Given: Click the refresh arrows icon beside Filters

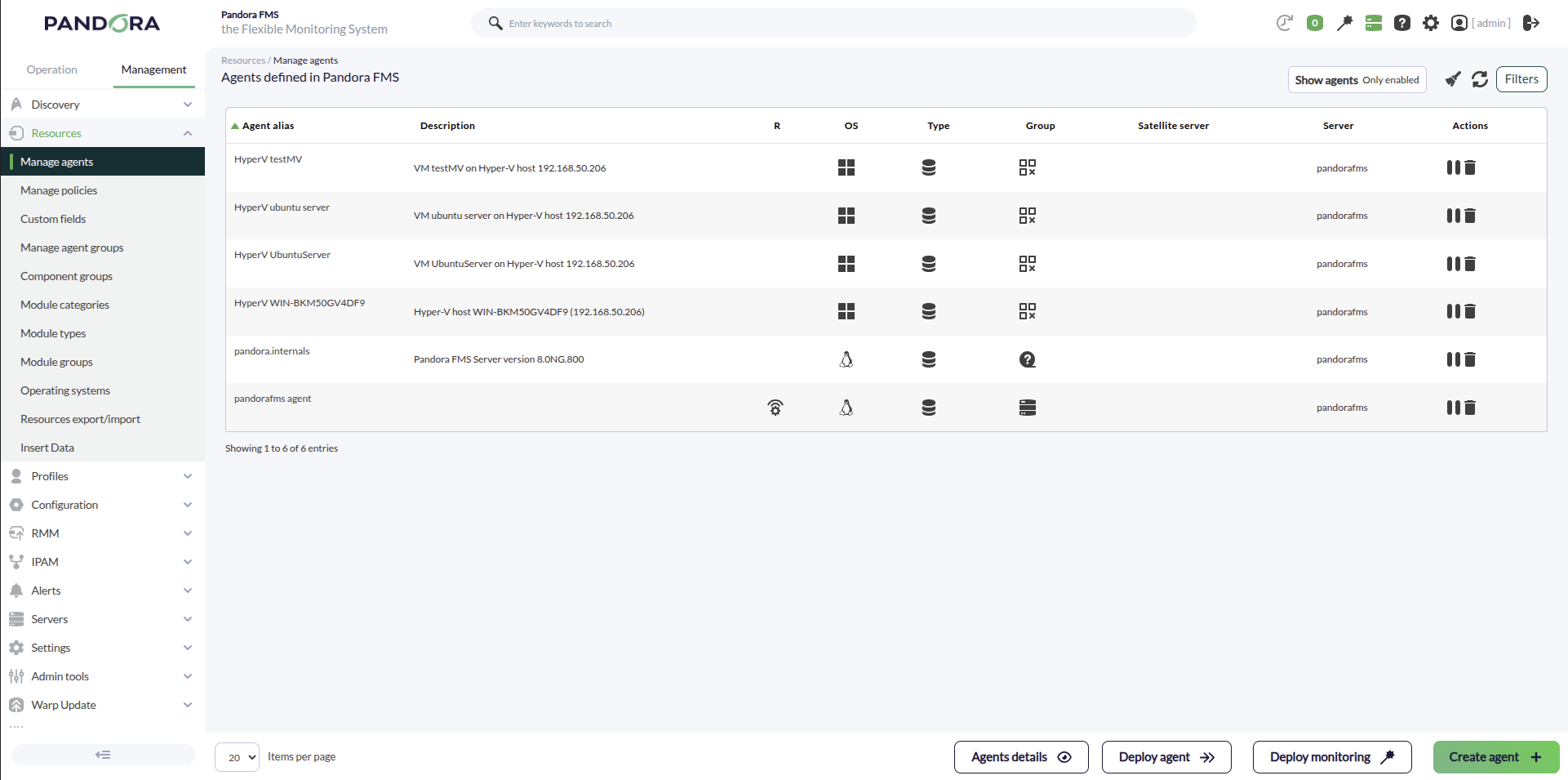Looking at the screenshot, I should point(1480,79).
